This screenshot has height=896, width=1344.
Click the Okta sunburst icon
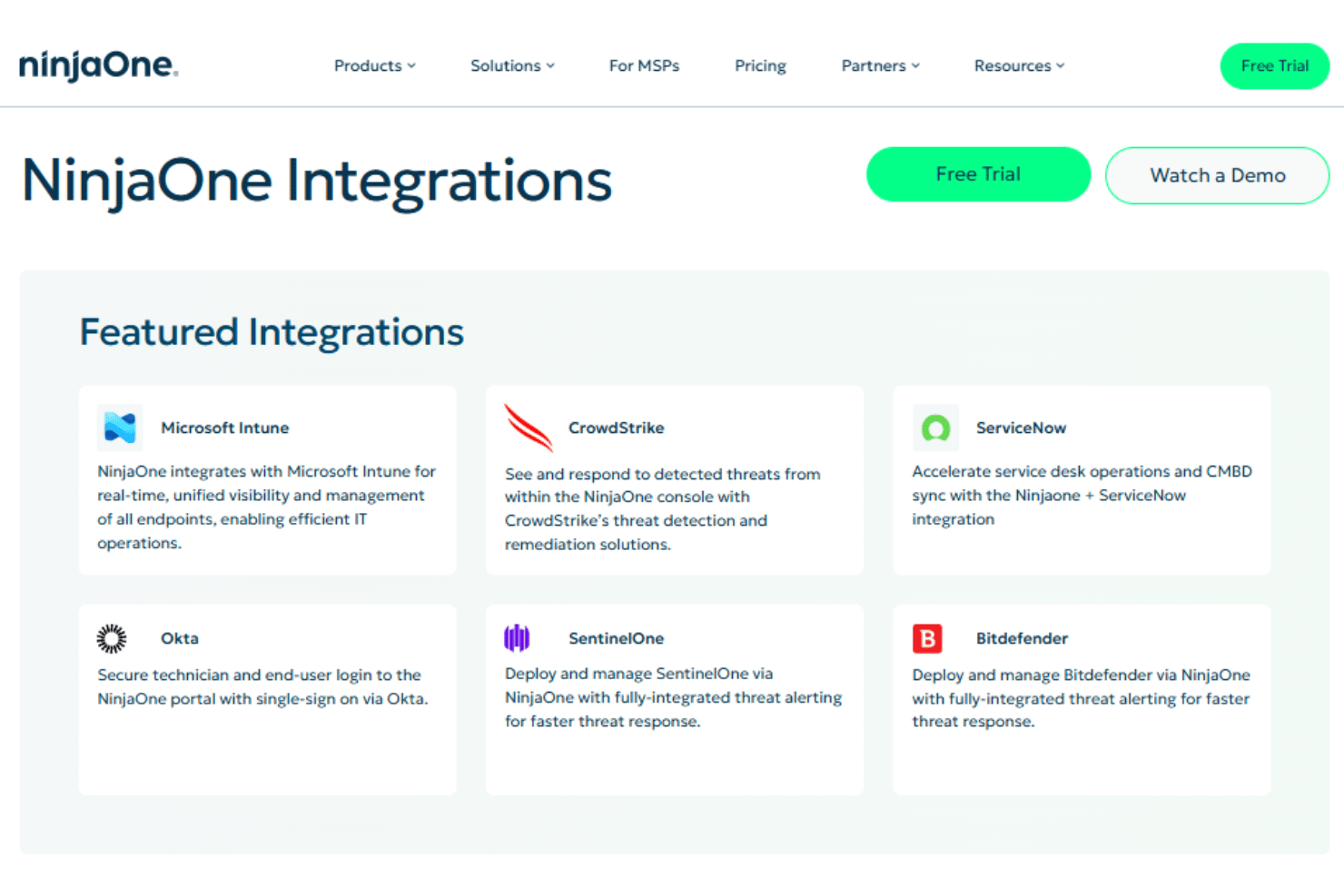click(112, 638)
